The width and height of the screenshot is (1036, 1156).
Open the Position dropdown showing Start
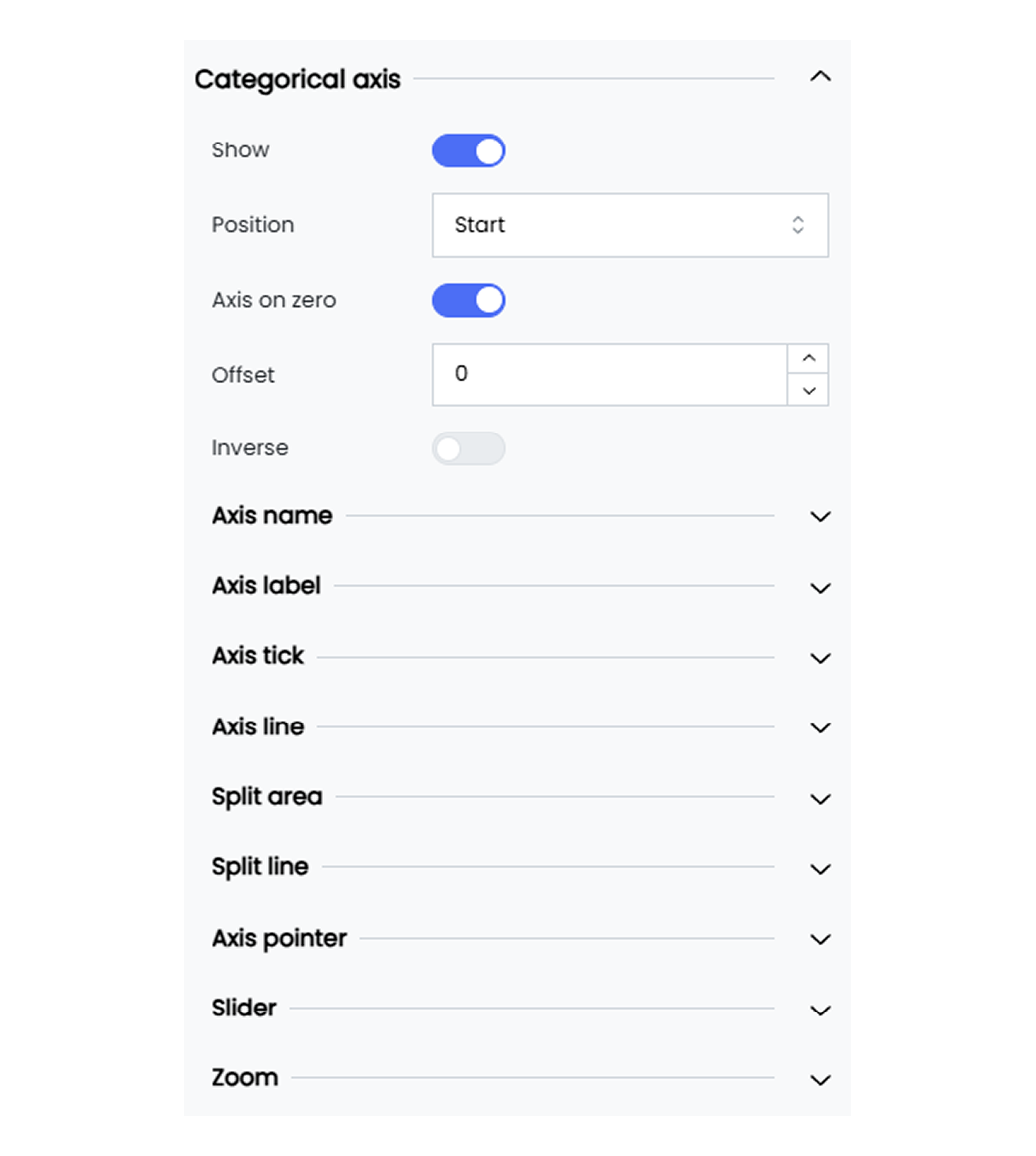point(630,225)
